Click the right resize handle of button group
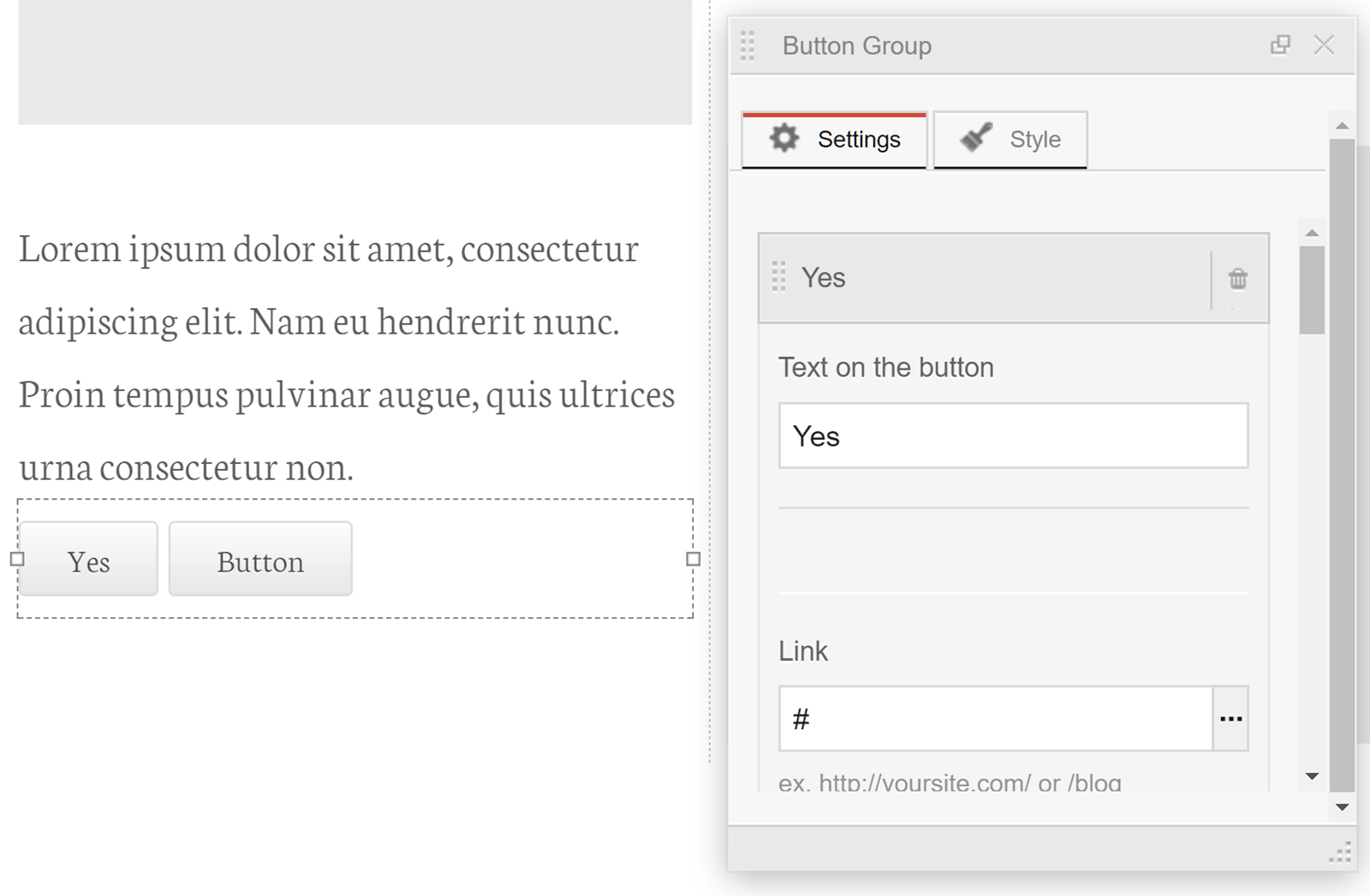 pos(694,559)
